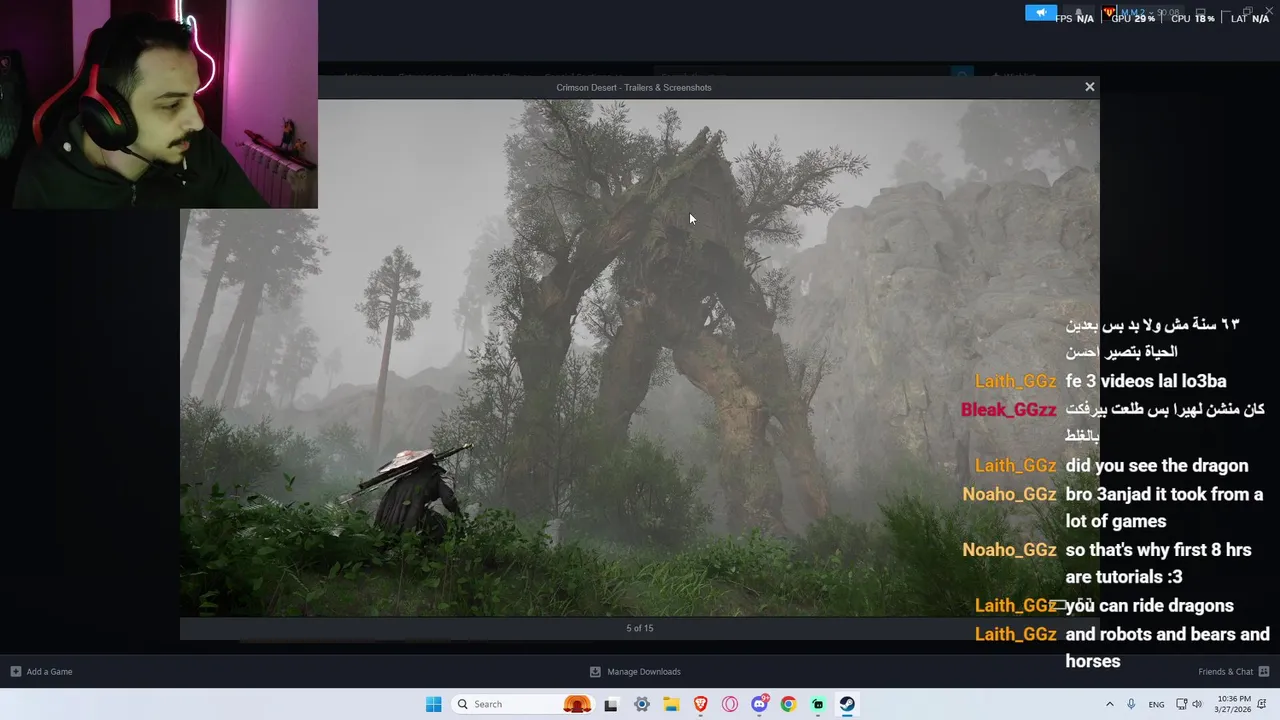
Task: Open Steam announcements megaphone button
Action: (1040, 13)
